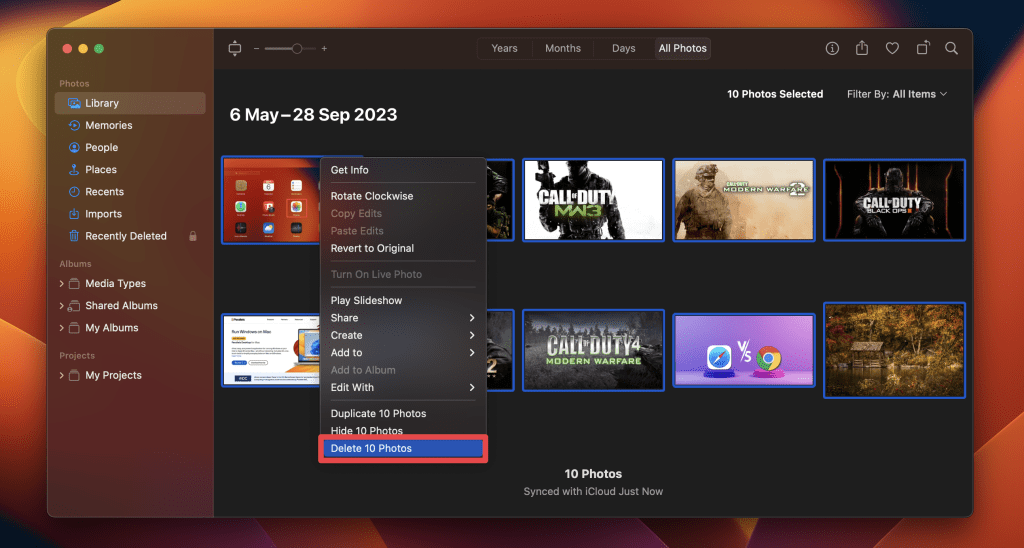This screenshot has width=1024, height=548.
Task: Open Memories in the sidebar
Action: tap(108, 125)
